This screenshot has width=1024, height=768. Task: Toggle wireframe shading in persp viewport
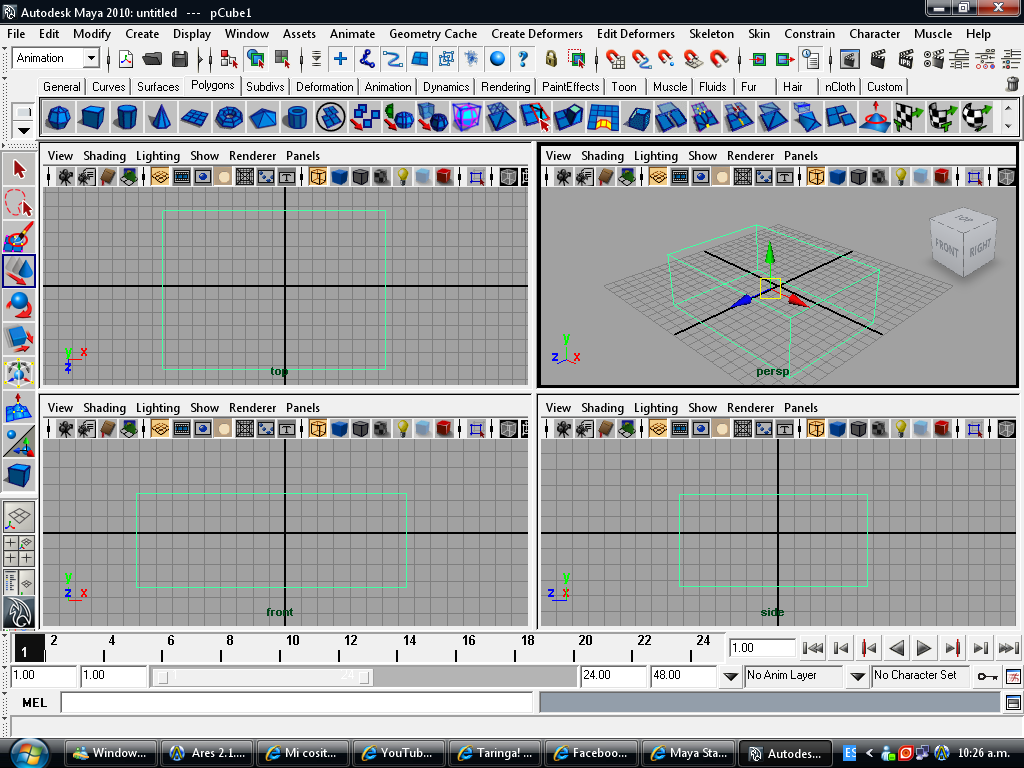coord(816,177)
